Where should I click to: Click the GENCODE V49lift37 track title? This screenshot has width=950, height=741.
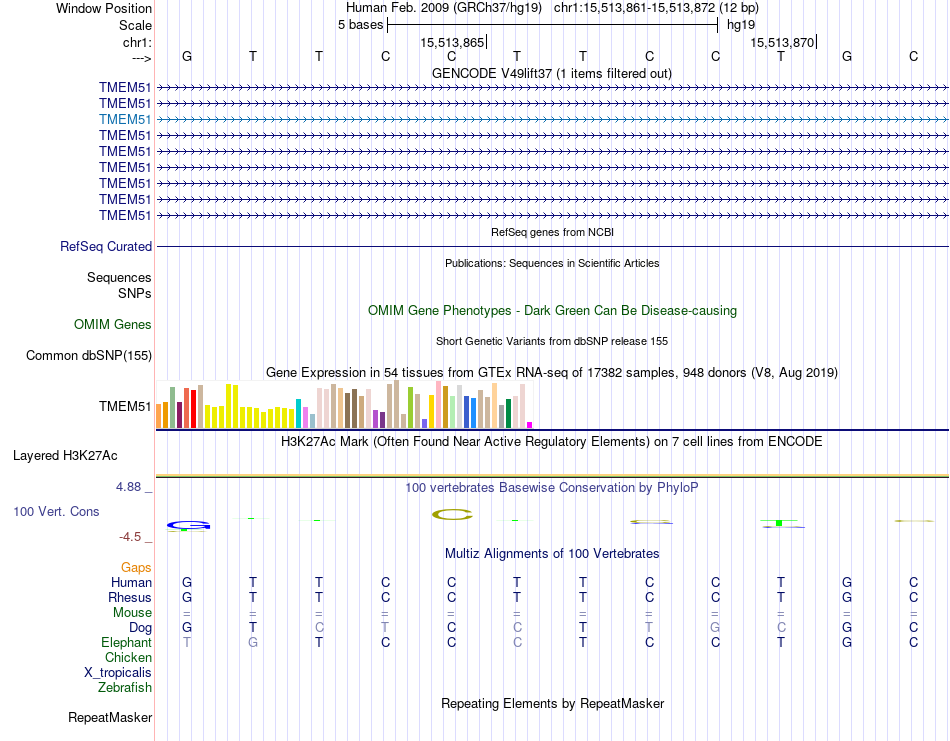pyautogui.click(x=551, y=73)
